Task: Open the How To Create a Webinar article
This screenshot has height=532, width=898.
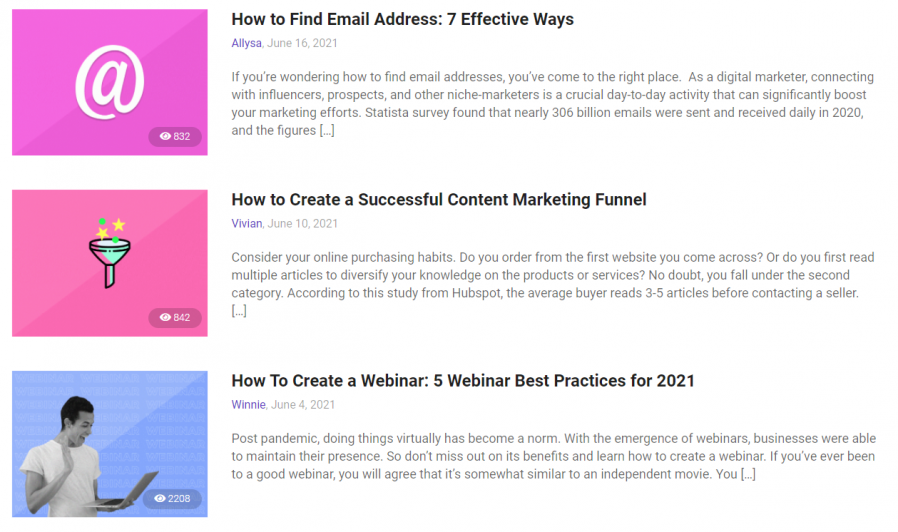Action: 463,381
